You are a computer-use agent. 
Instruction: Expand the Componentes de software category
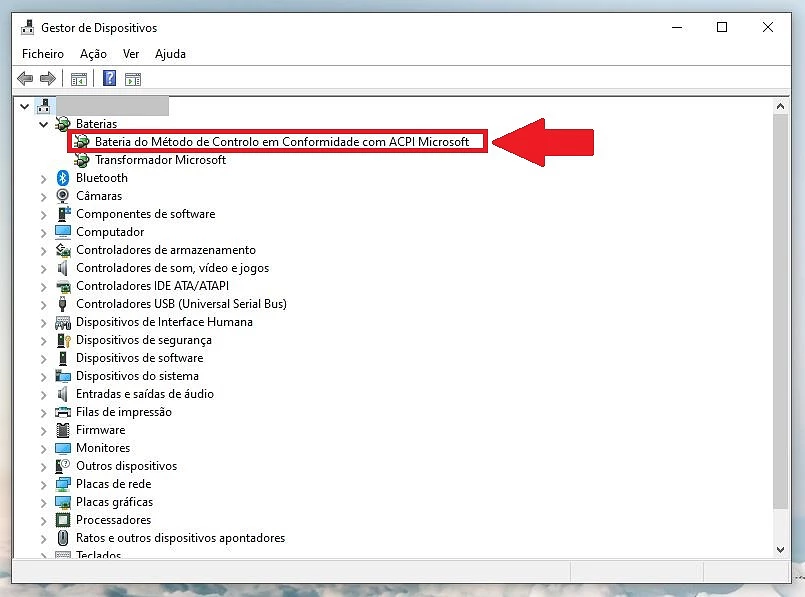pos(44,215)
